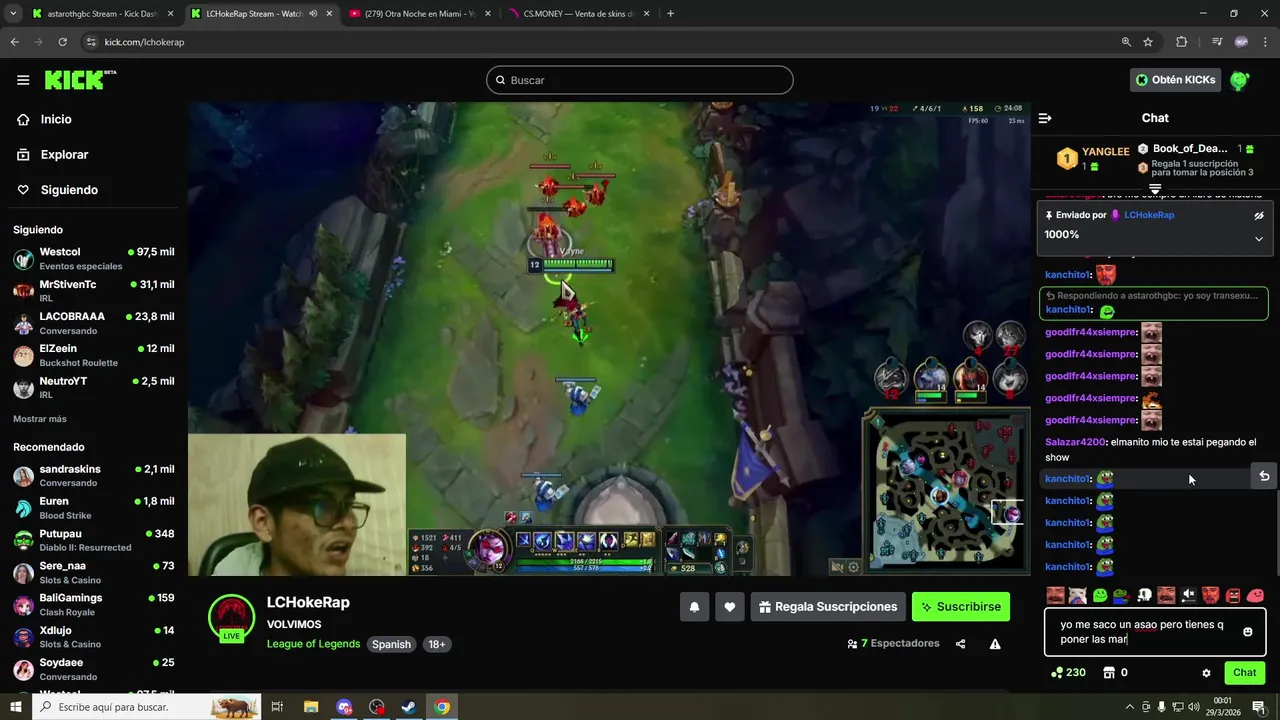1280x720 pixels.
Task: Open the emoji picker in chat input
Action: pyautogui.click(x=1247, y=632)
